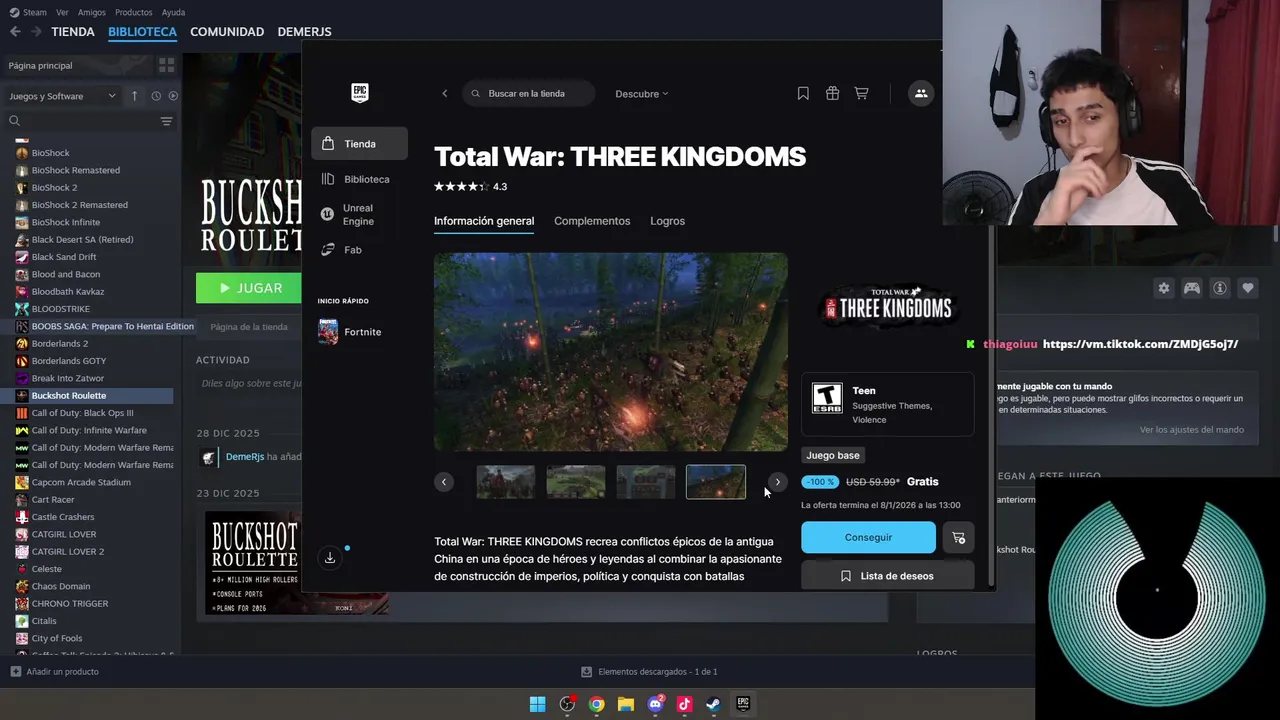1280x720 pixels.
Task: Show previous screenshot thumbnails arrow
Action: pos(444,482)
